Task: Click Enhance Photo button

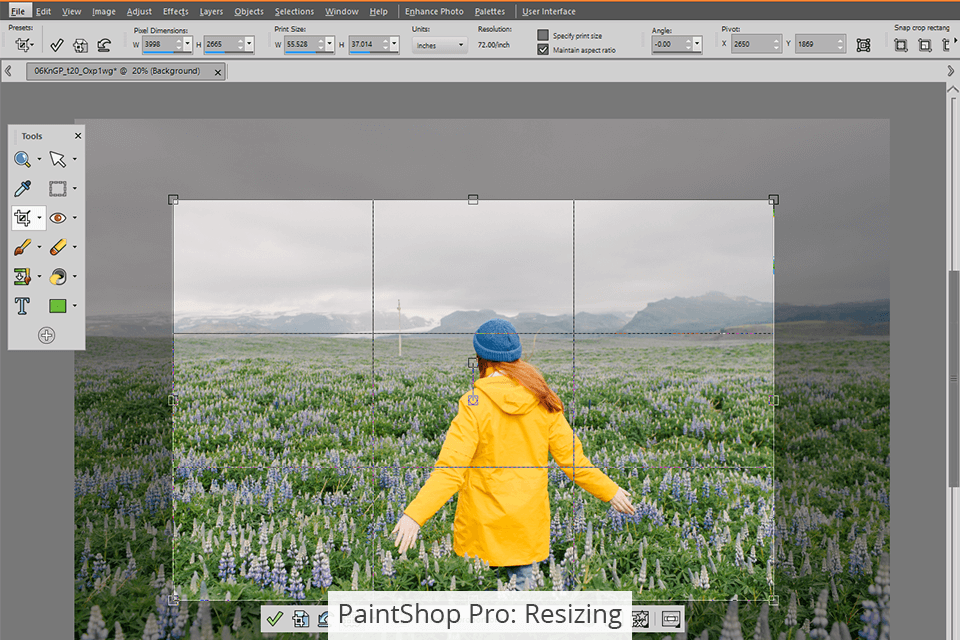Action: (x=434, y=11)
